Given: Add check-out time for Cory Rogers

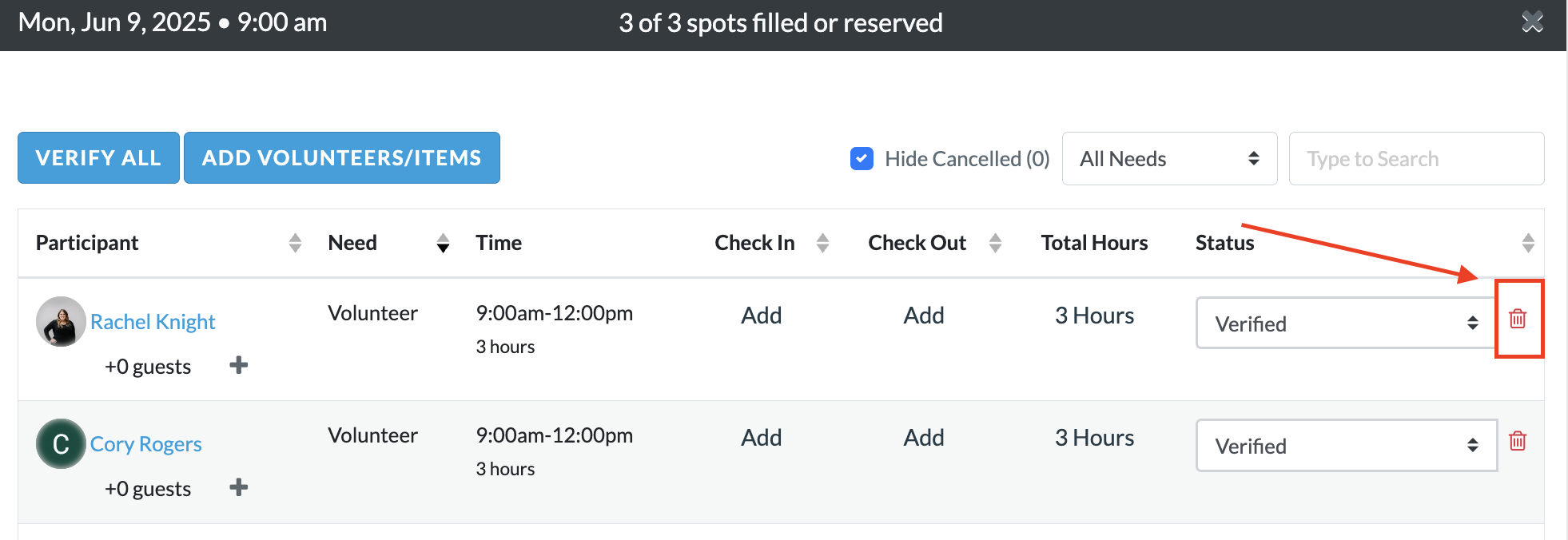Looking at the screenshot, I should 924,437.
